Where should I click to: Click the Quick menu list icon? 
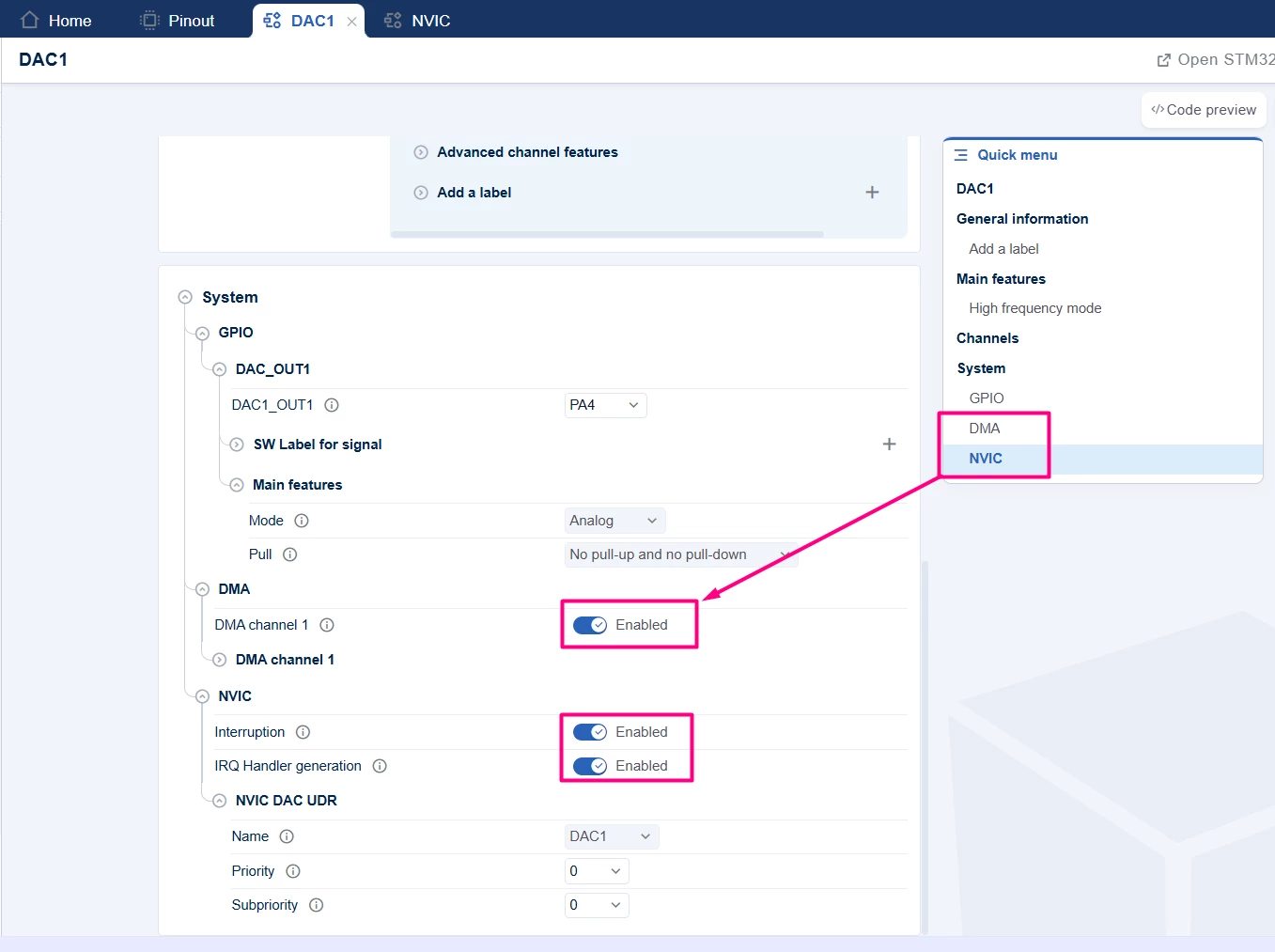tap(960, 155)
